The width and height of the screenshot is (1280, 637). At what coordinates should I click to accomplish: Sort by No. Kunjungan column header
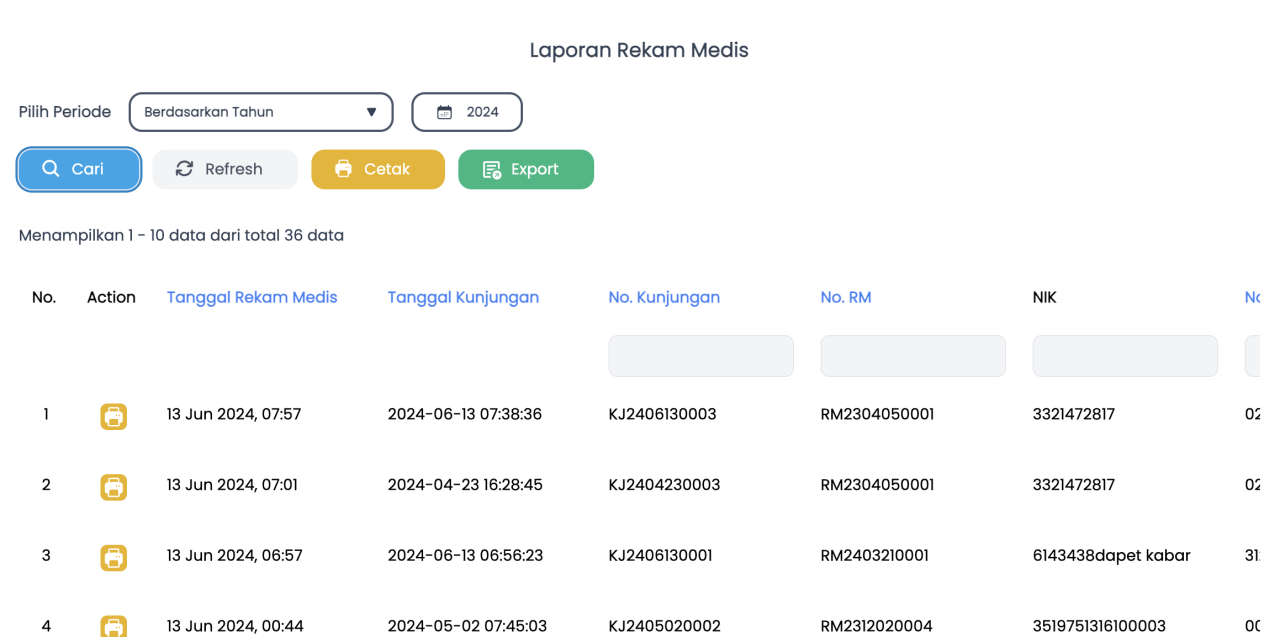click(x=664, y=297)
